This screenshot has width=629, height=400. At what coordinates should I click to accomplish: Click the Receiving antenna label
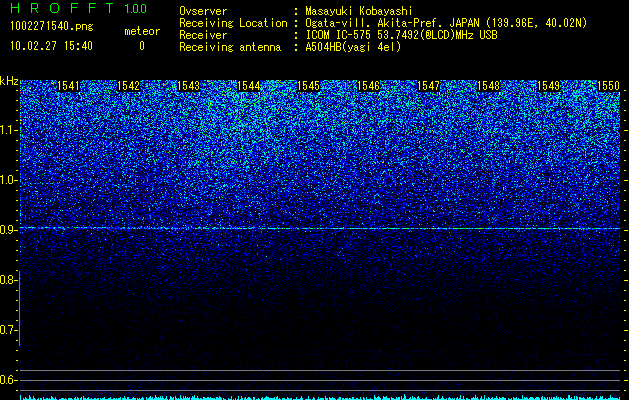230,47
